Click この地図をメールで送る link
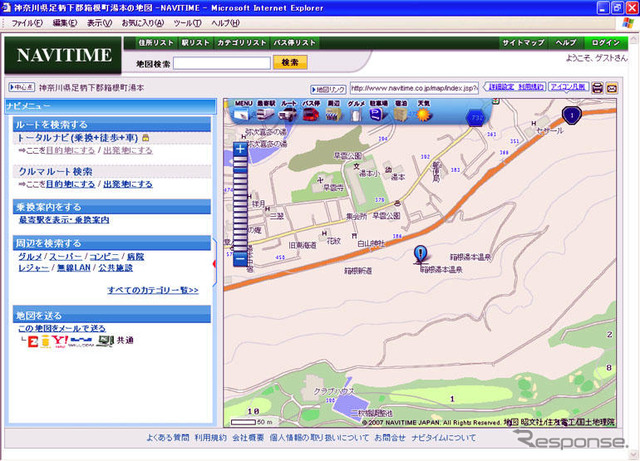 [x=62, y=329]
